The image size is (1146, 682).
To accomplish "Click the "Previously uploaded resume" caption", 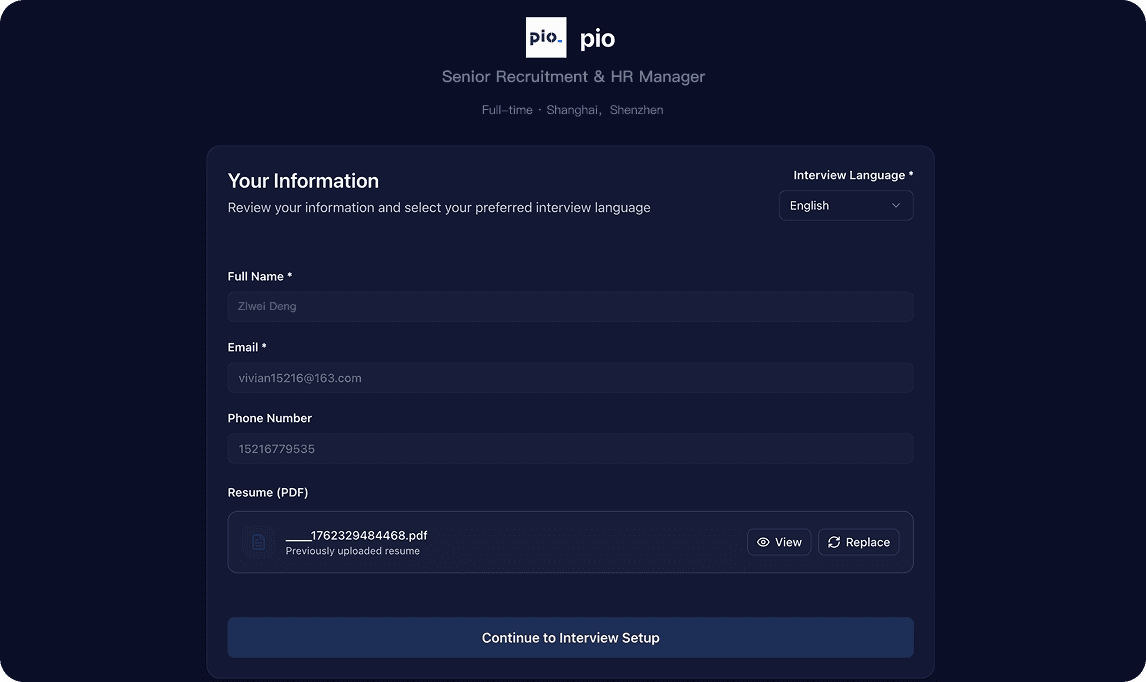I will coord(352,551).
